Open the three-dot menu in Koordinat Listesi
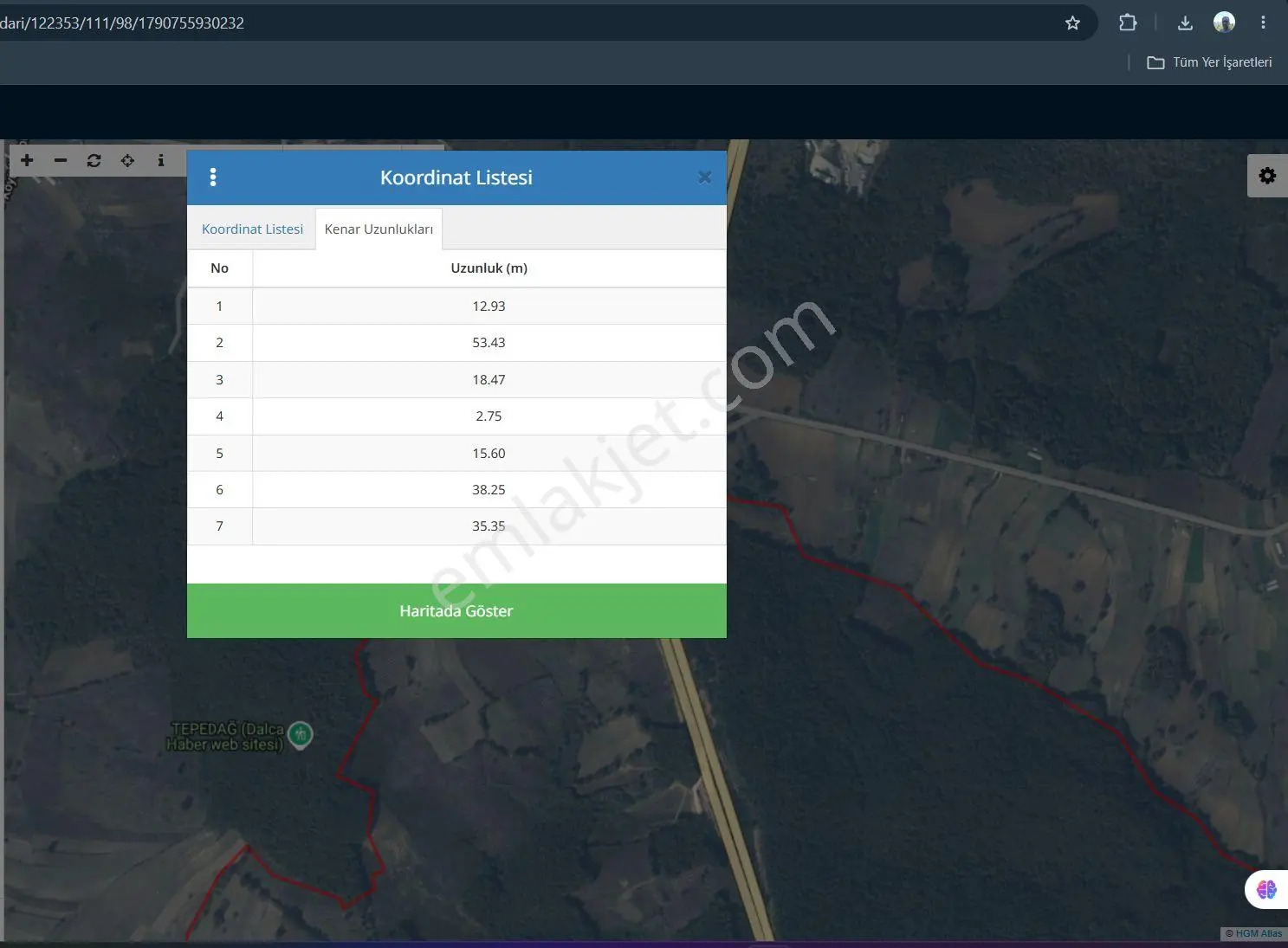1288x948 pixels. (x=213, y=177)
